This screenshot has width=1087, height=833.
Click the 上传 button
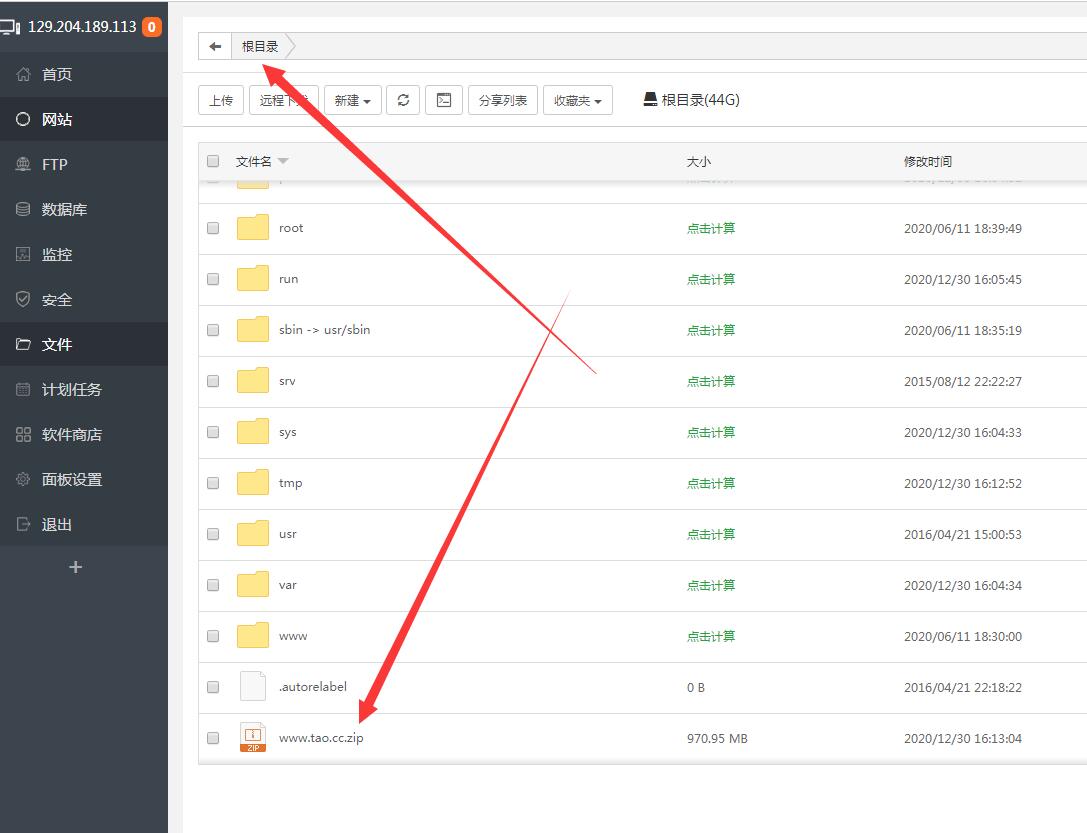[x=221, y=100]
